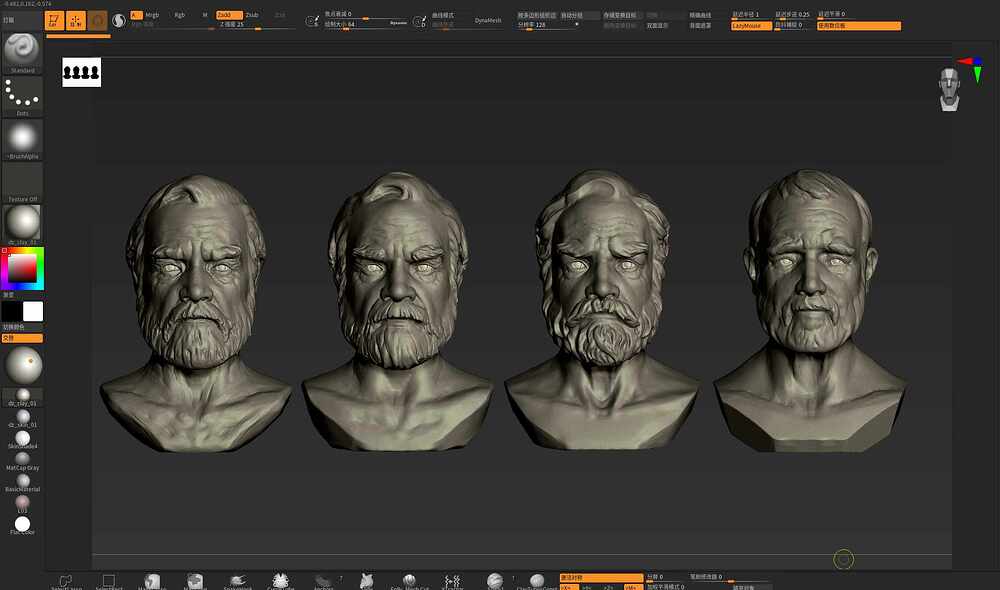The height and width of the screenshot is (590, 1000).
Task: Adjust the lazy smooth 0 slider
Action: (837, 15)
